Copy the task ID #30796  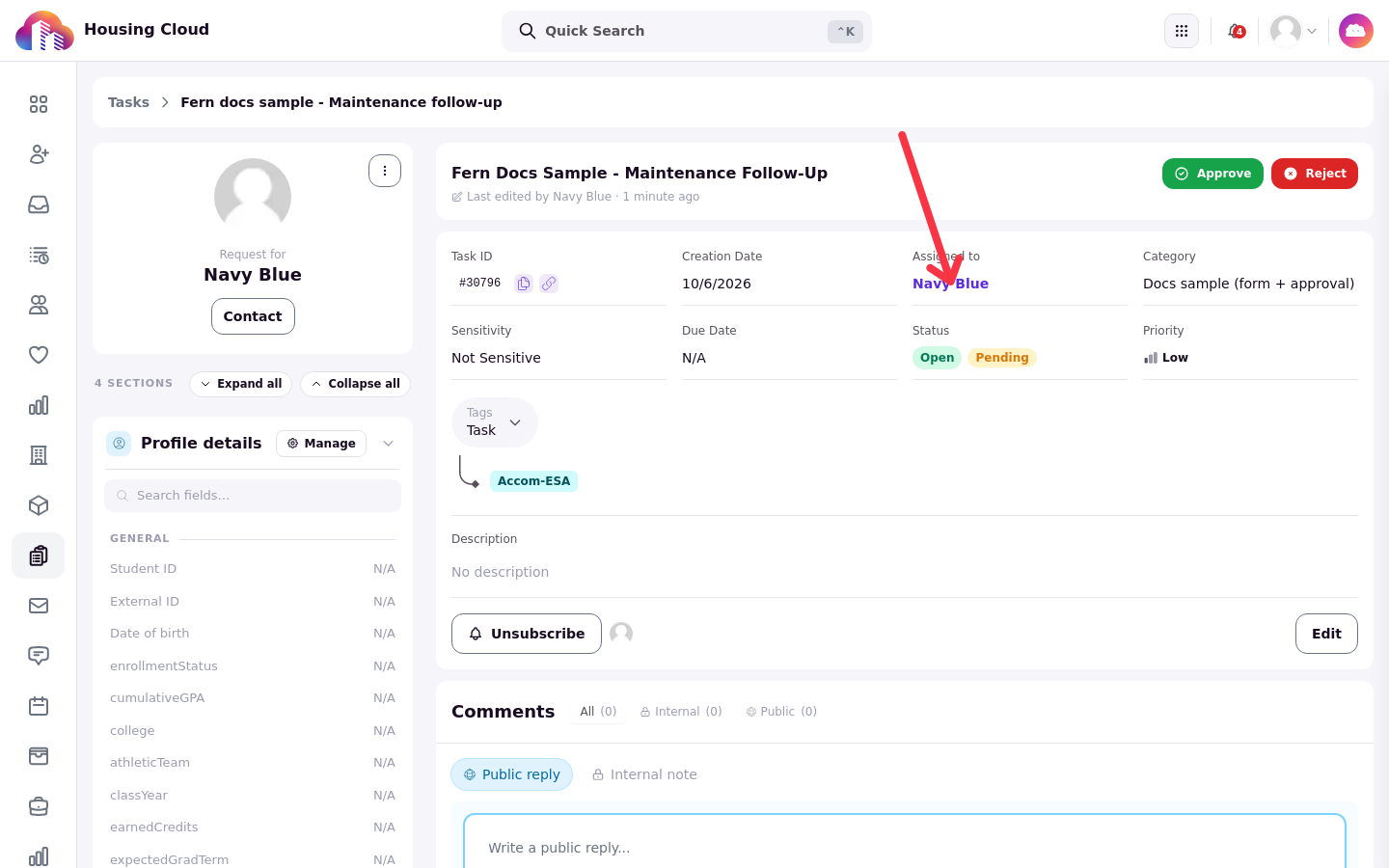[x=524, y=284]
